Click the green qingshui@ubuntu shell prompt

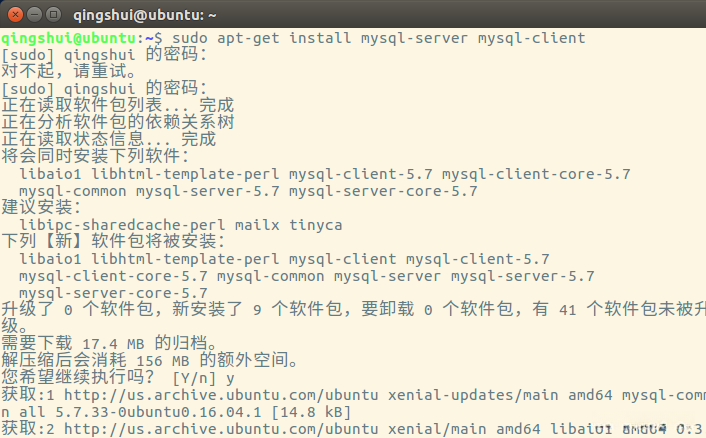click(72, 38)
